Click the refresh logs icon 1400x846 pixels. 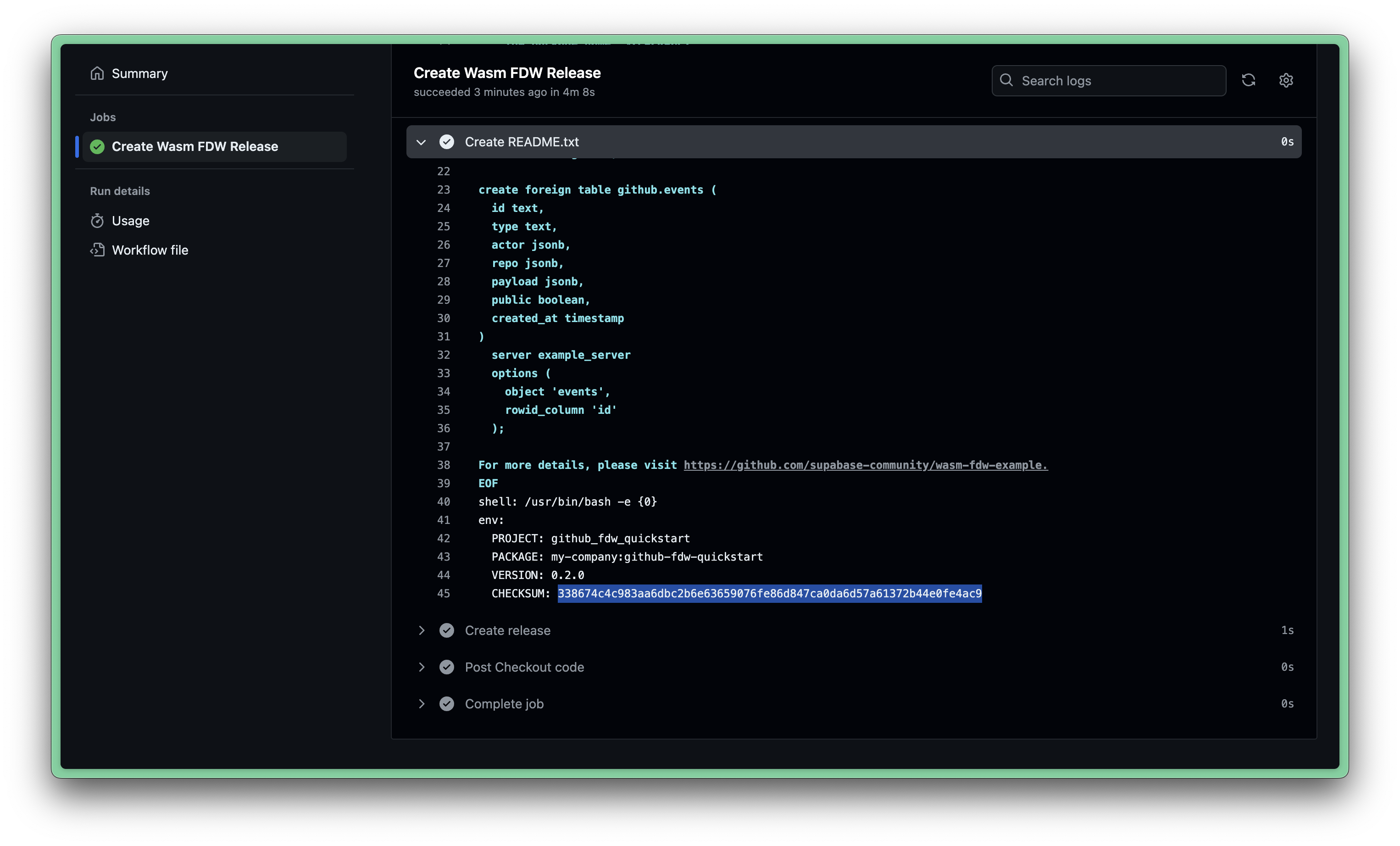point(1249,79)
